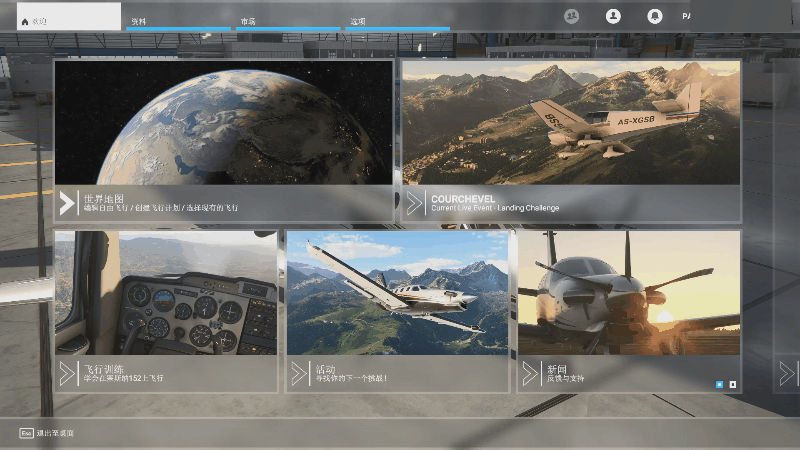Open the Courchevel landing challenge airplane image
800x450 pixels.
(571, 122)
